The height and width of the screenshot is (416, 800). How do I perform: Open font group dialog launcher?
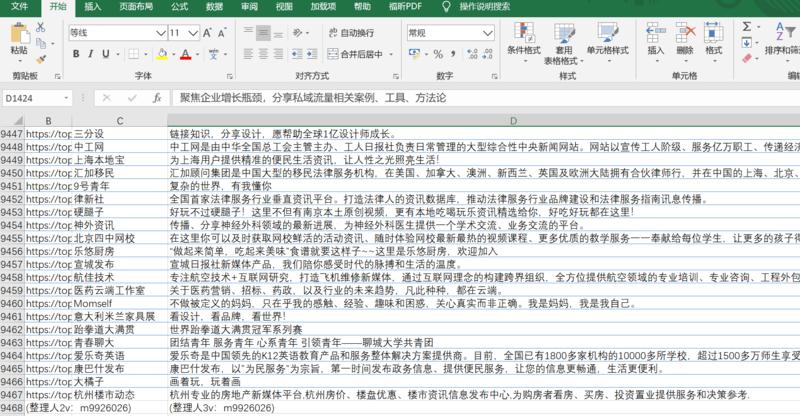pyautogui.click(x=230, y=76)
